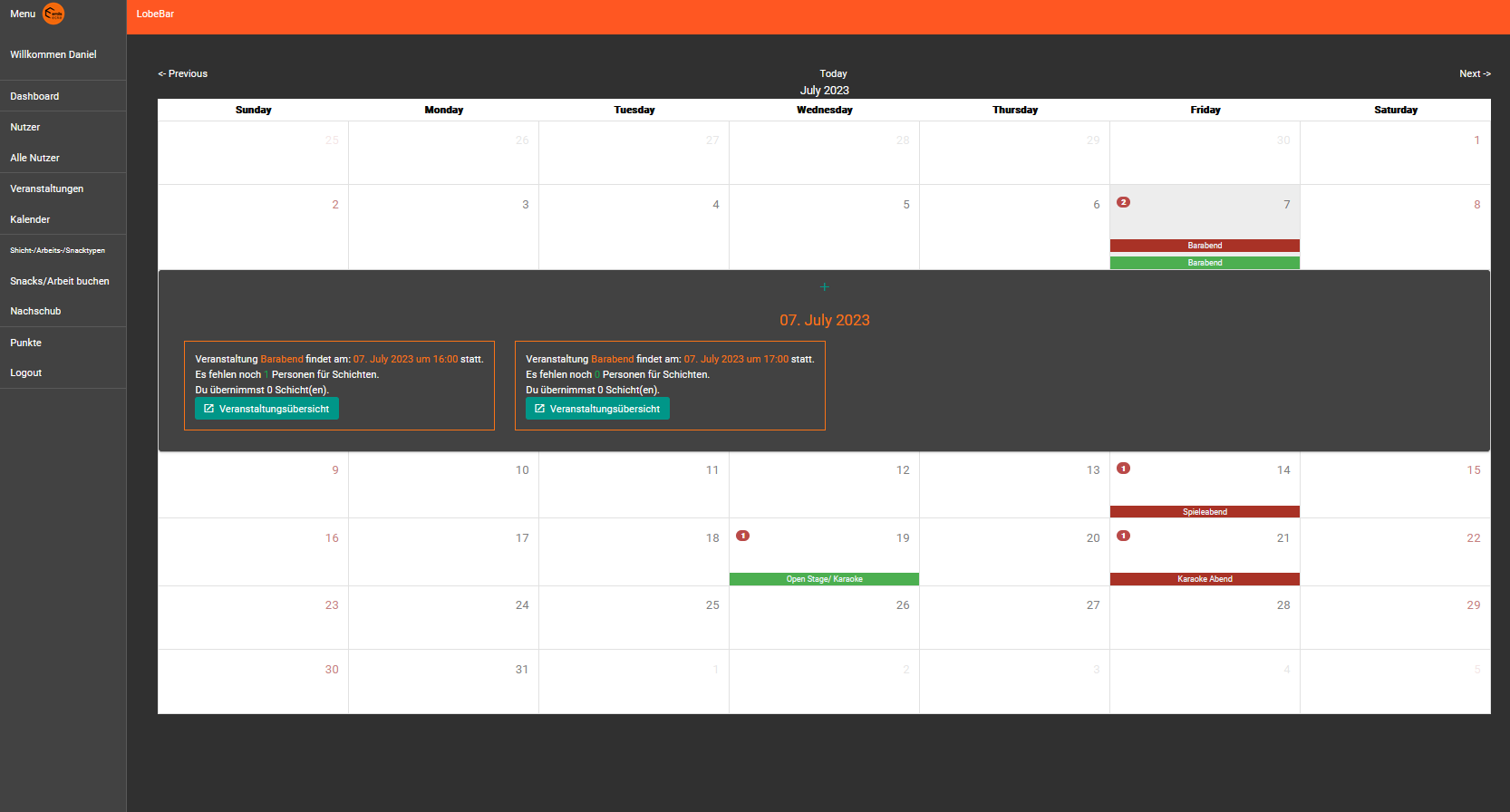Click the red event badge on July 21
1510x812 pixels.
[x=1123, y=536]
